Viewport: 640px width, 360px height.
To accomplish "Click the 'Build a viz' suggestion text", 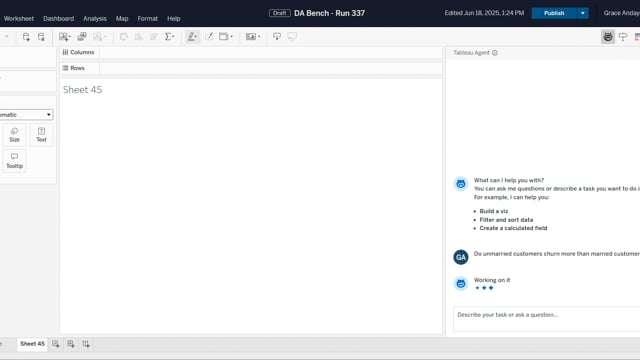I will [x=494, y=211].
